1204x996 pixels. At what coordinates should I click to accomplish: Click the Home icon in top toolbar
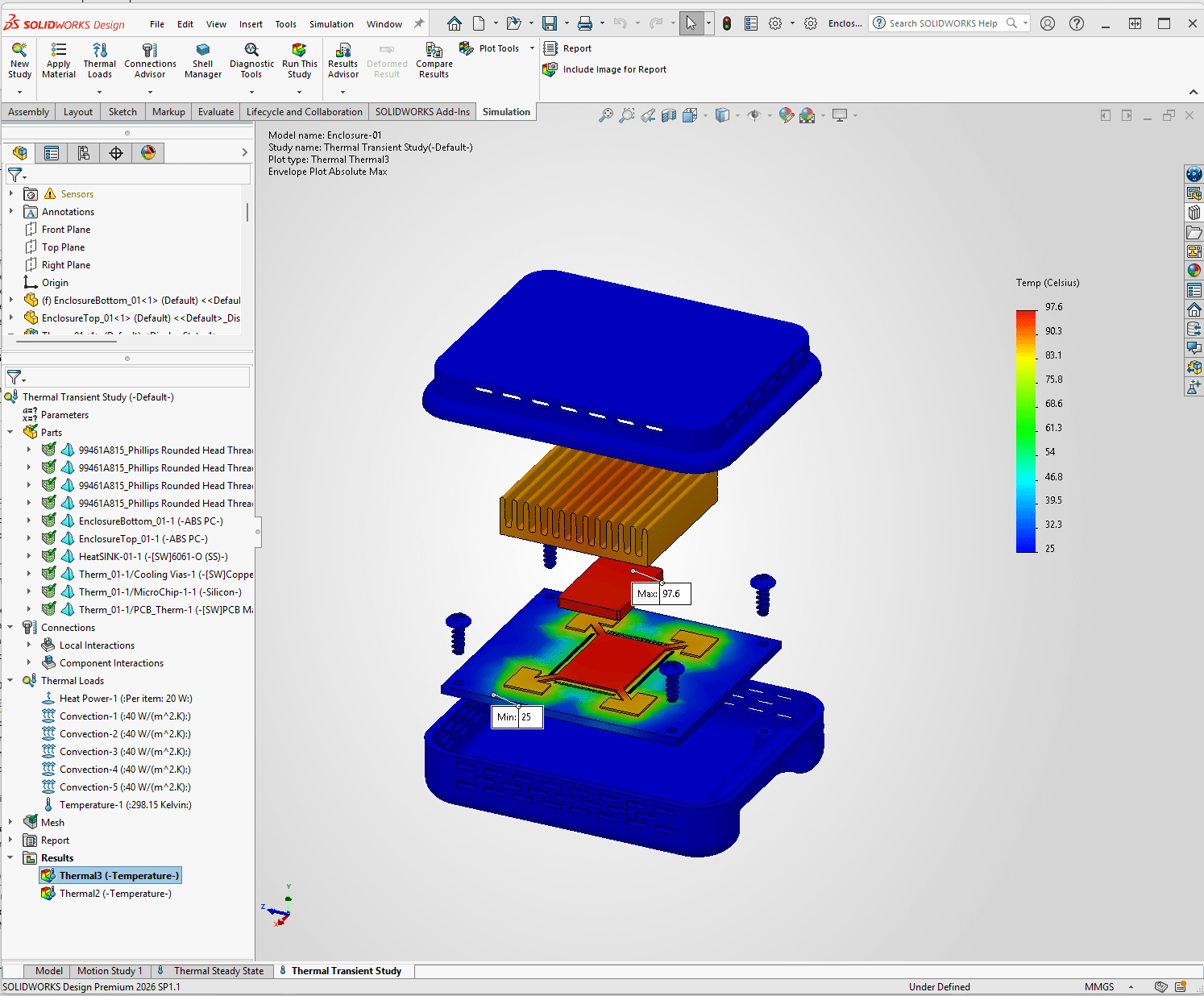(x=455, y=23)
